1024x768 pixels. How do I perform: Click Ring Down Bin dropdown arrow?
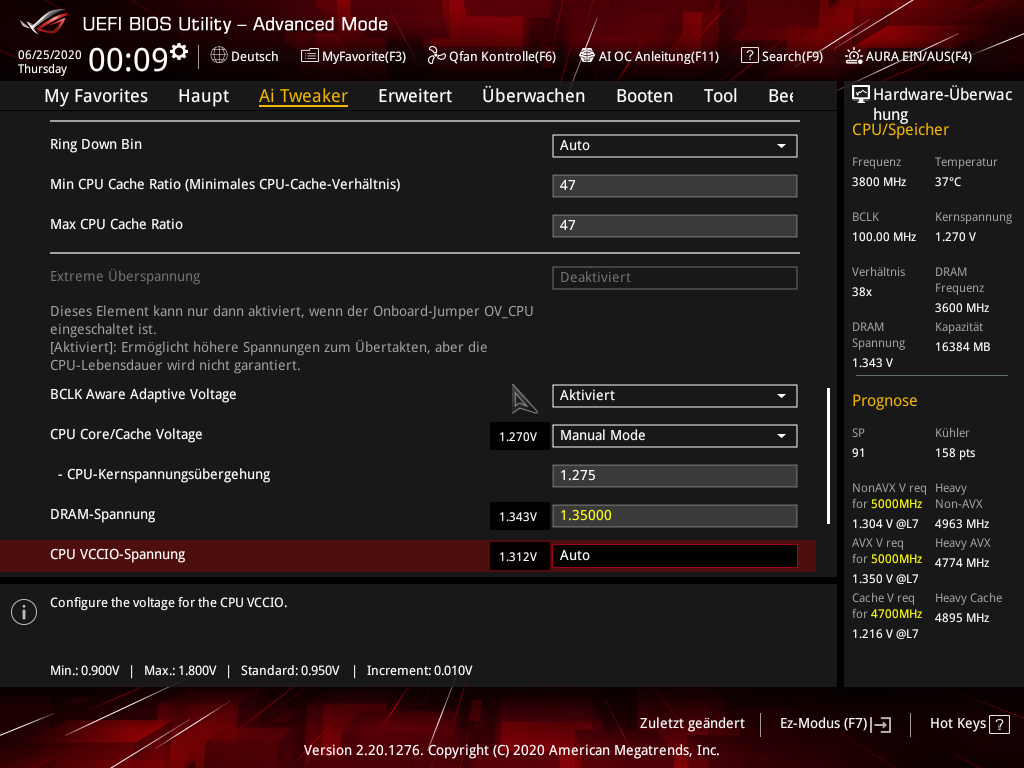781,146
